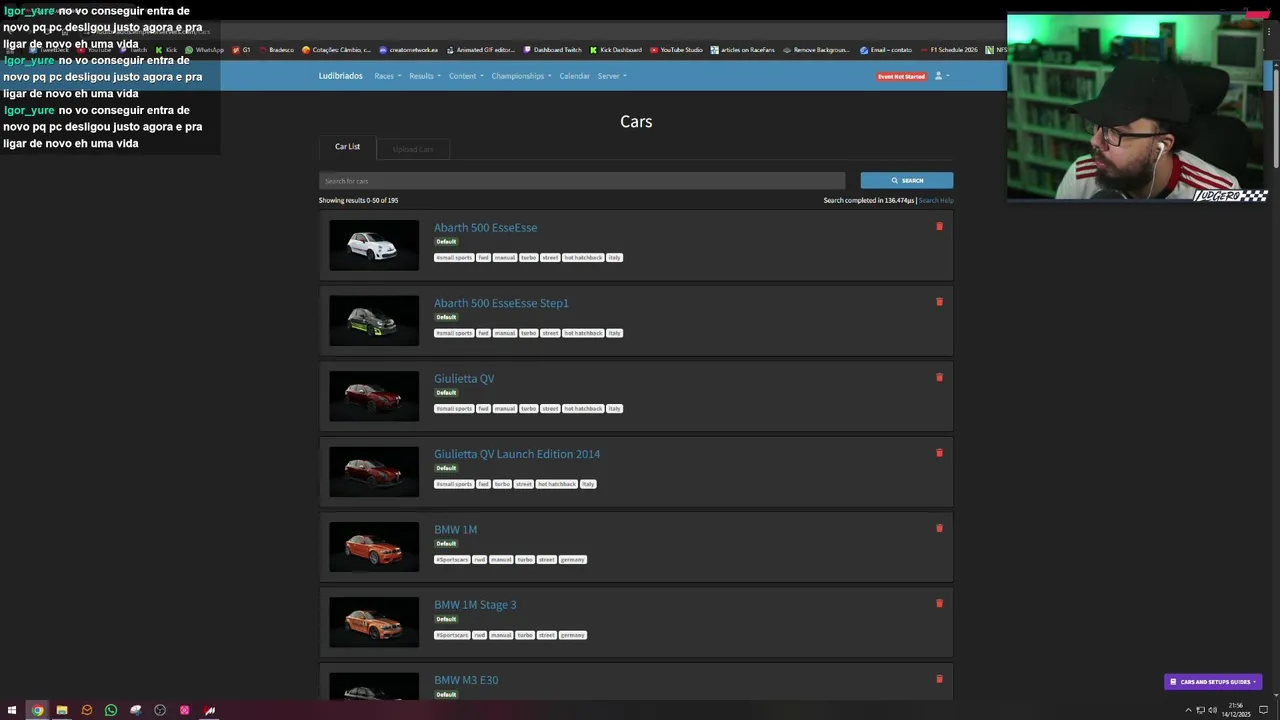Screen dimensions: 1280x720
Task: Open Giulietta QV Launch Edition 2014 link
Action: click(x=517, y=454)
